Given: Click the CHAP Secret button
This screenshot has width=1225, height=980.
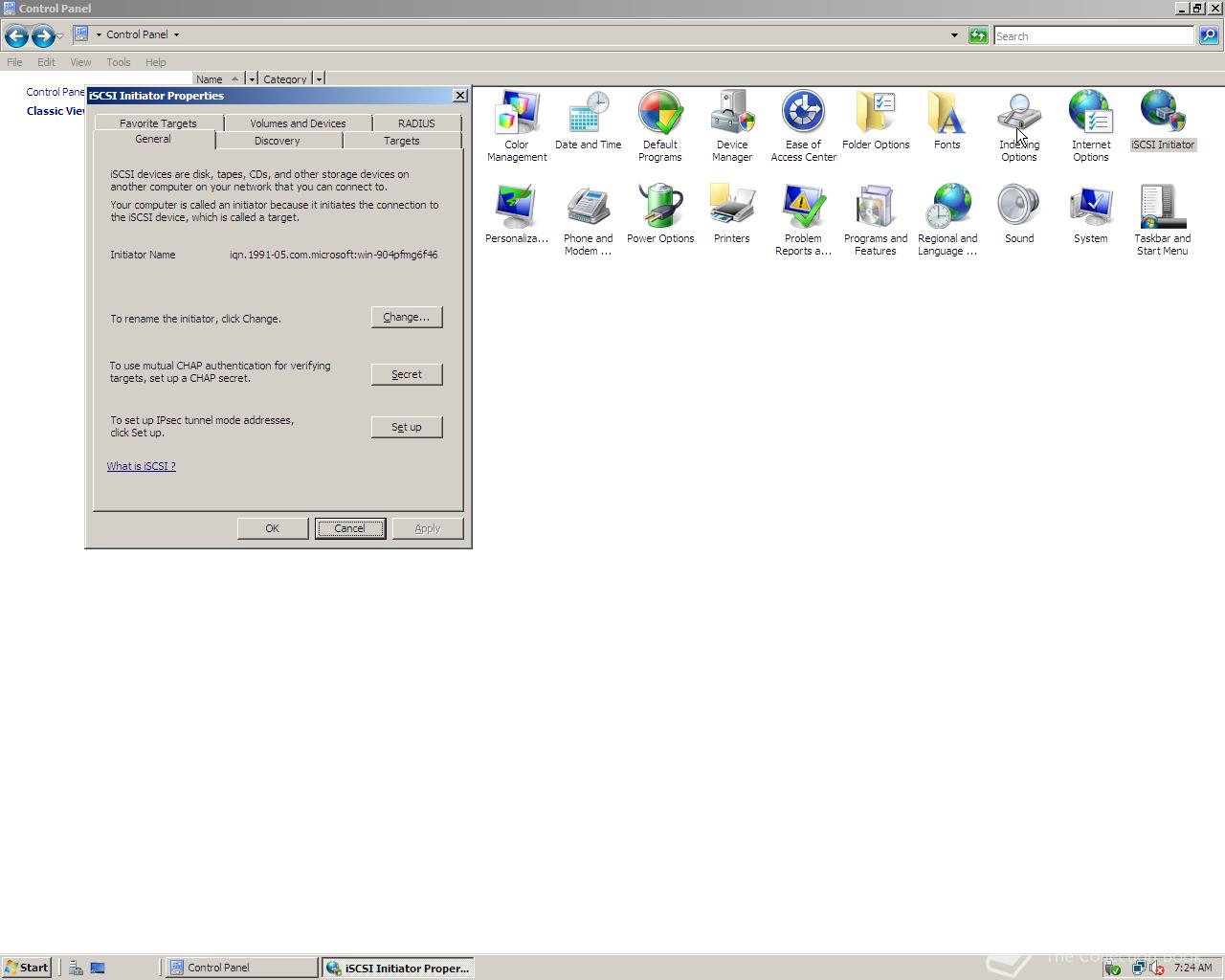Looking at the screenshot, I should coord(407,374).
